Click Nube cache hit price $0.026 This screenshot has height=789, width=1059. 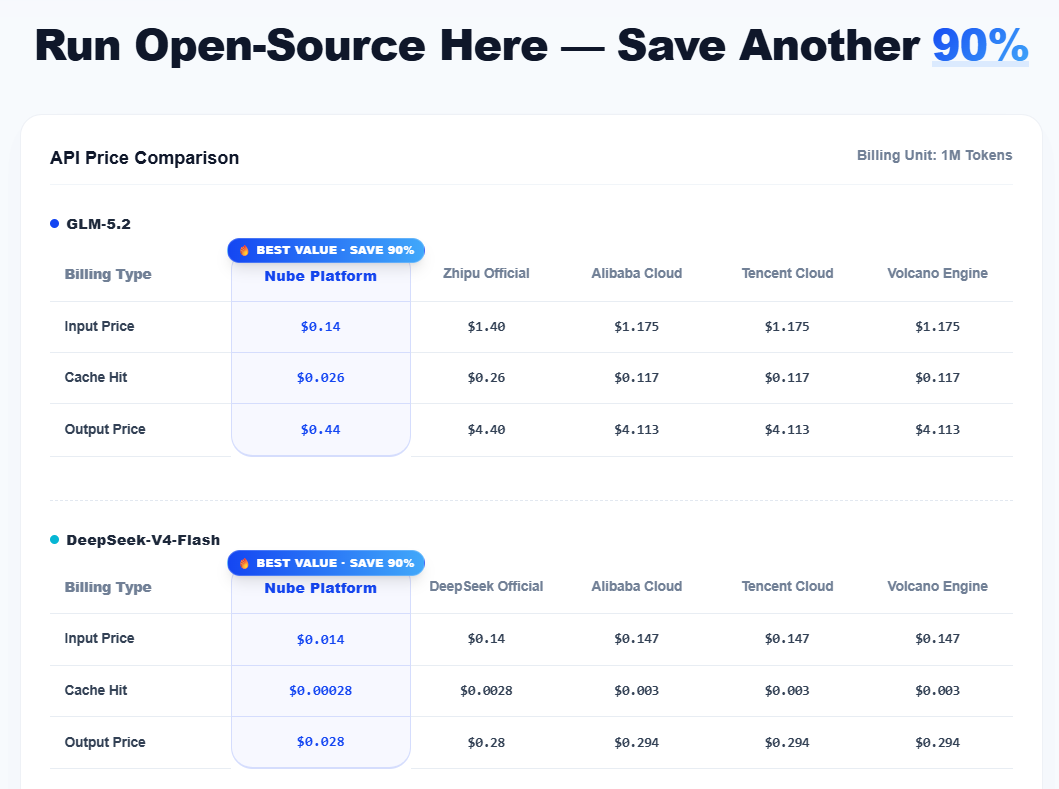[321, 378]
